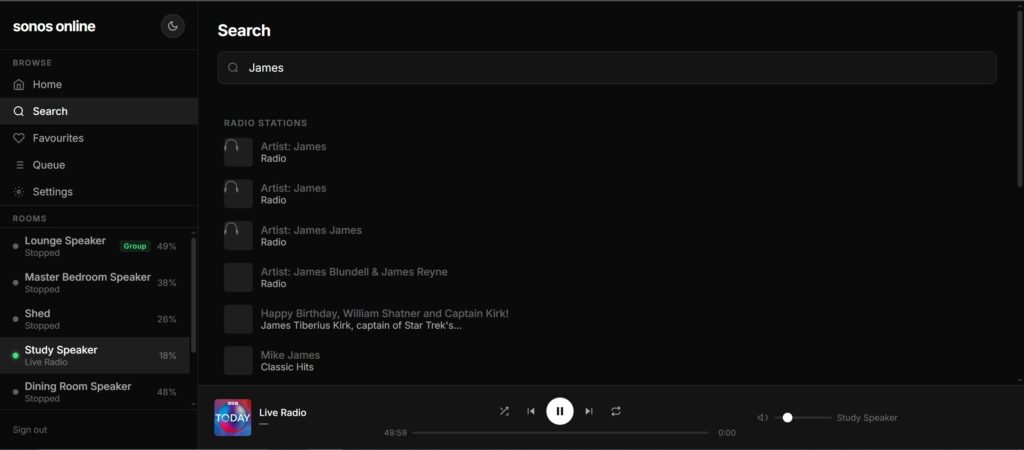Select the Master Bedroom Speaker room
The height and width of the screenshot is (450, 1024).
click(95, 283)
